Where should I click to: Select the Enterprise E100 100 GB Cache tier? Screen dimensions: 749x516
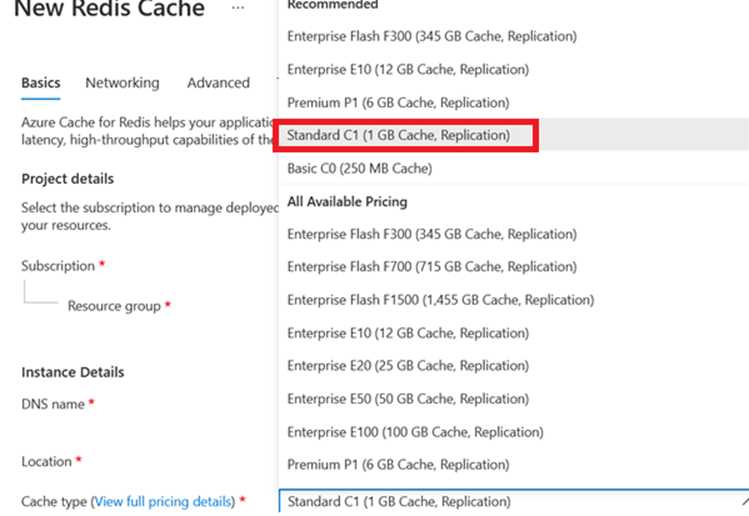tap(415, 432)
